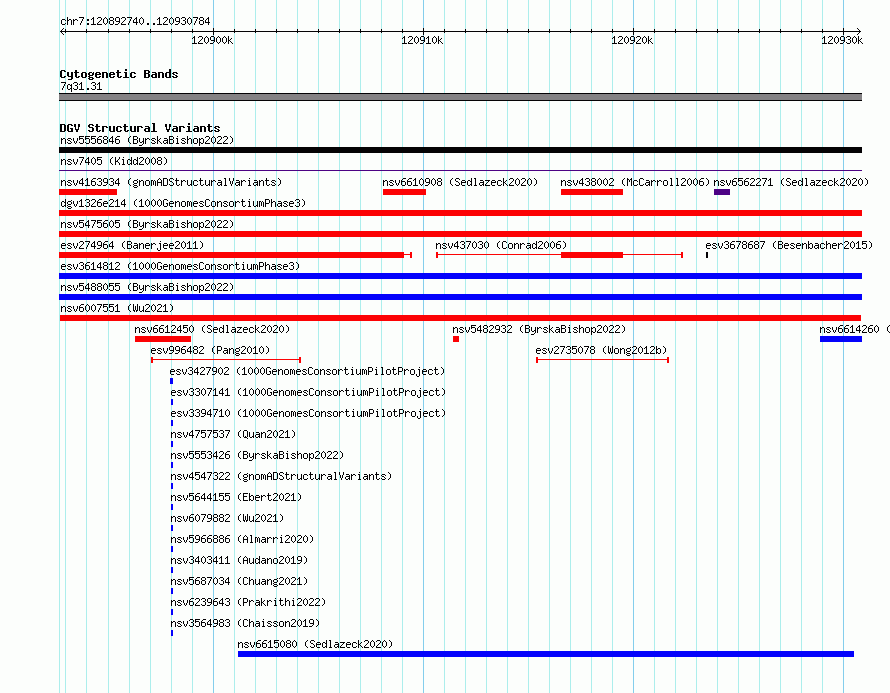Click the 120900k ruler tick label

click(x=212, y=40)
